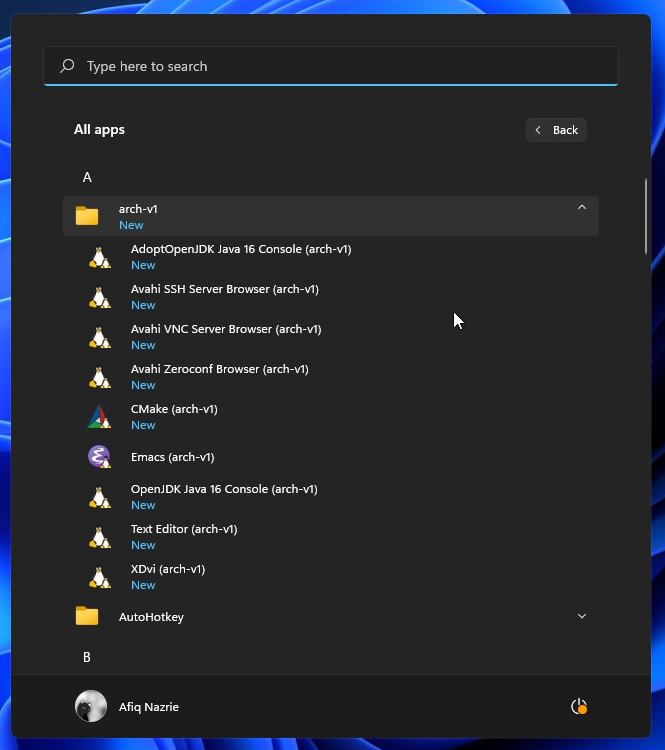Click the arch-v1 folder icon
Viewport: 665px width, 750px height.
(87, 216)
